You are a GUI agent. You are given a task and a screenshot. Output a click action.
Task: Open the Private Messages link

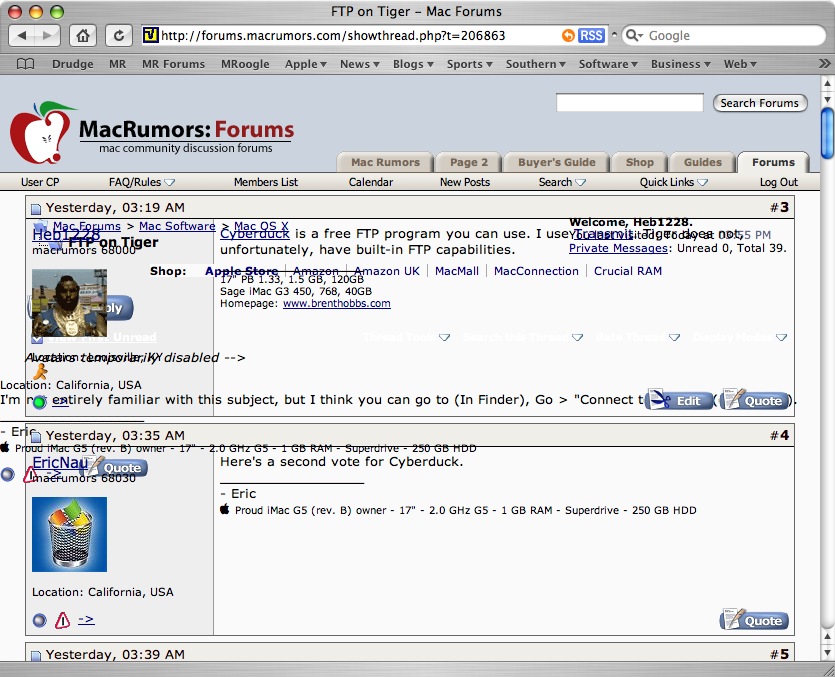(x=618, y=248)
